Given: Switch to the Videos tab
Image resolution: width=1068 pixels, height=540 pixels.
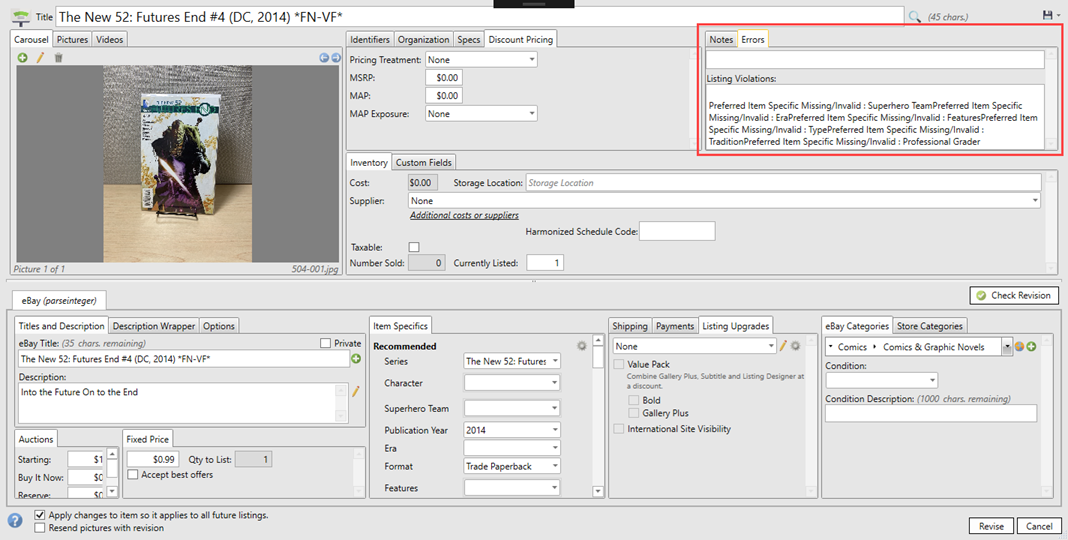Looking at the screenshot, I should pyautogui.click(x=110, y=39).
